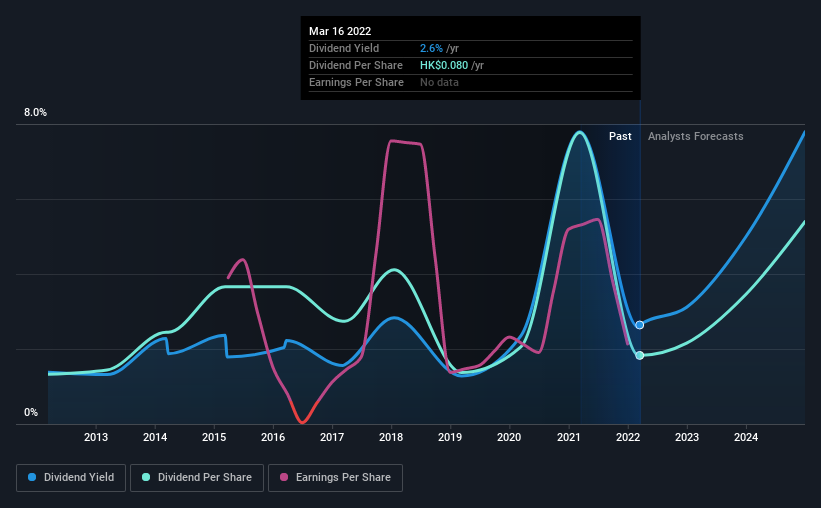Click the '8.0%' y-axis label
The width and height of the screenshot is (821, 508).
tap(35, 113)
